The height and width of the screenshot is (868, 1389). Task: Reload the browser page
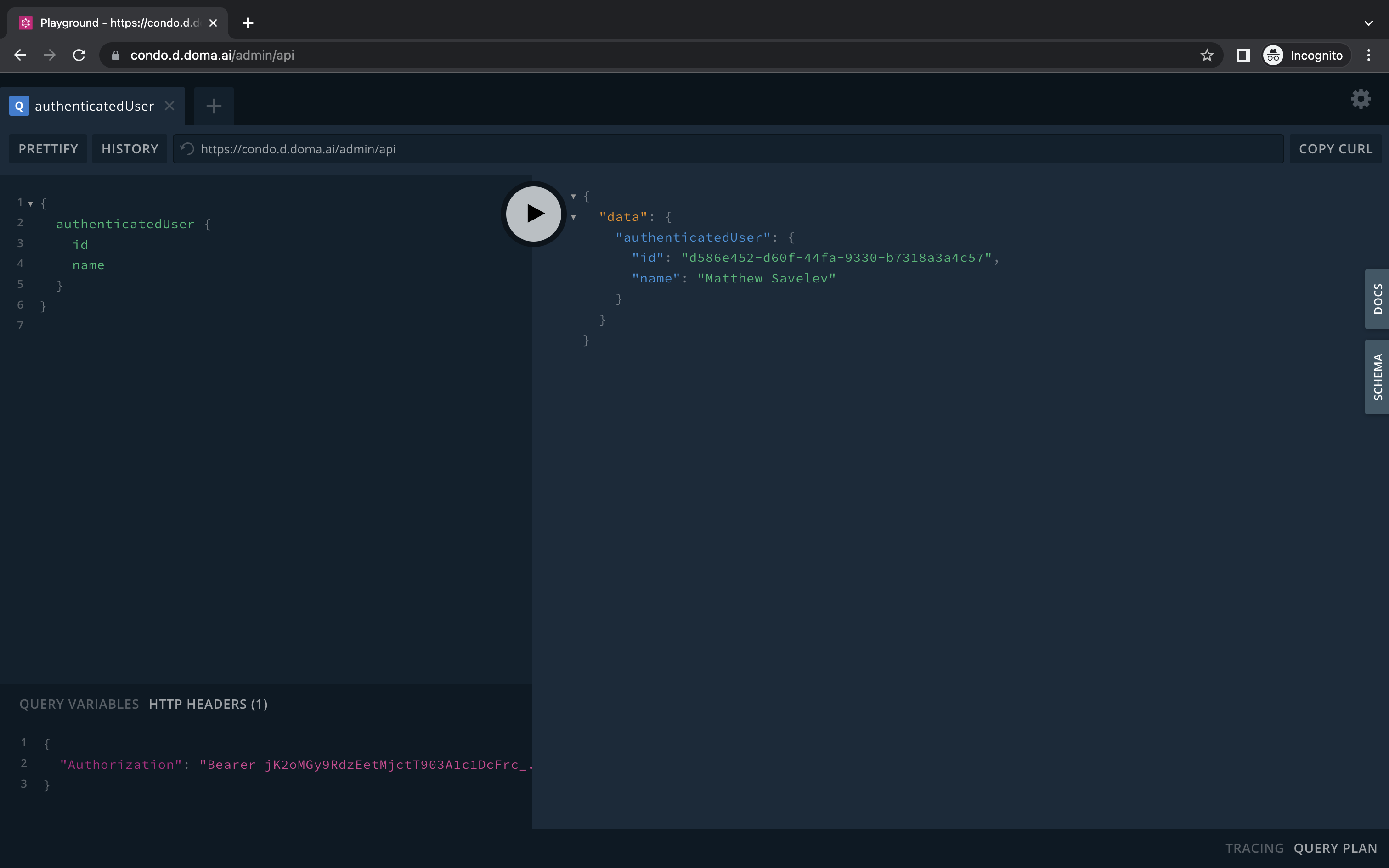coord(79,55)
